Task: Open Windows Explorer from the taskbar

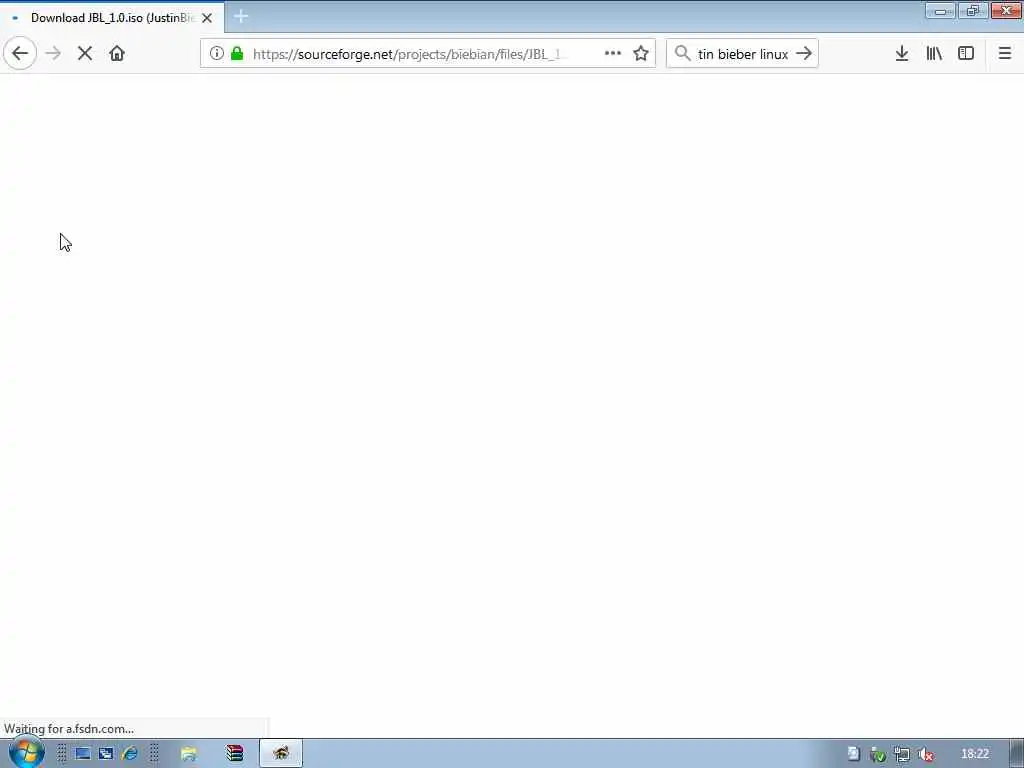Action: 189,754
